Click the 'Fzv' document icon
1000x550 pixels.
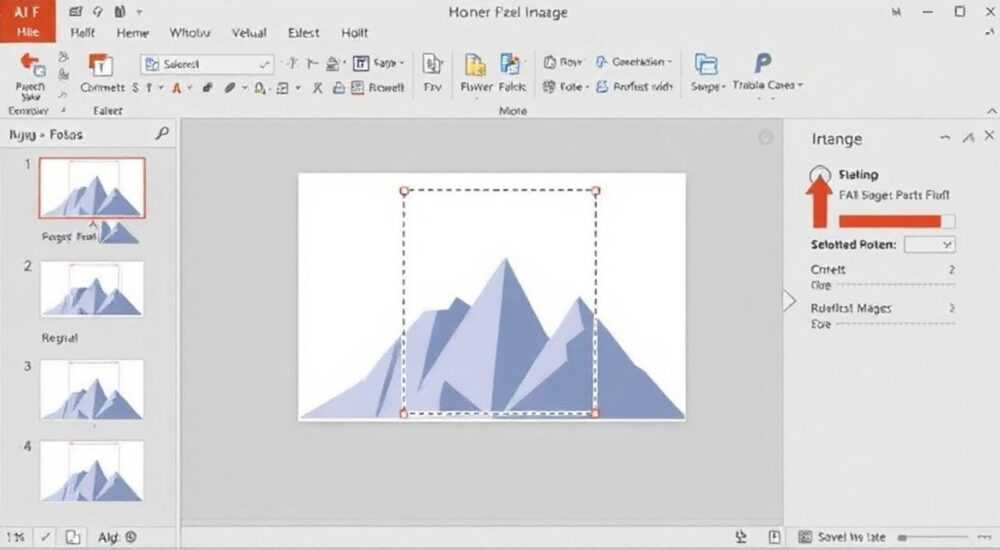(432, 64)
